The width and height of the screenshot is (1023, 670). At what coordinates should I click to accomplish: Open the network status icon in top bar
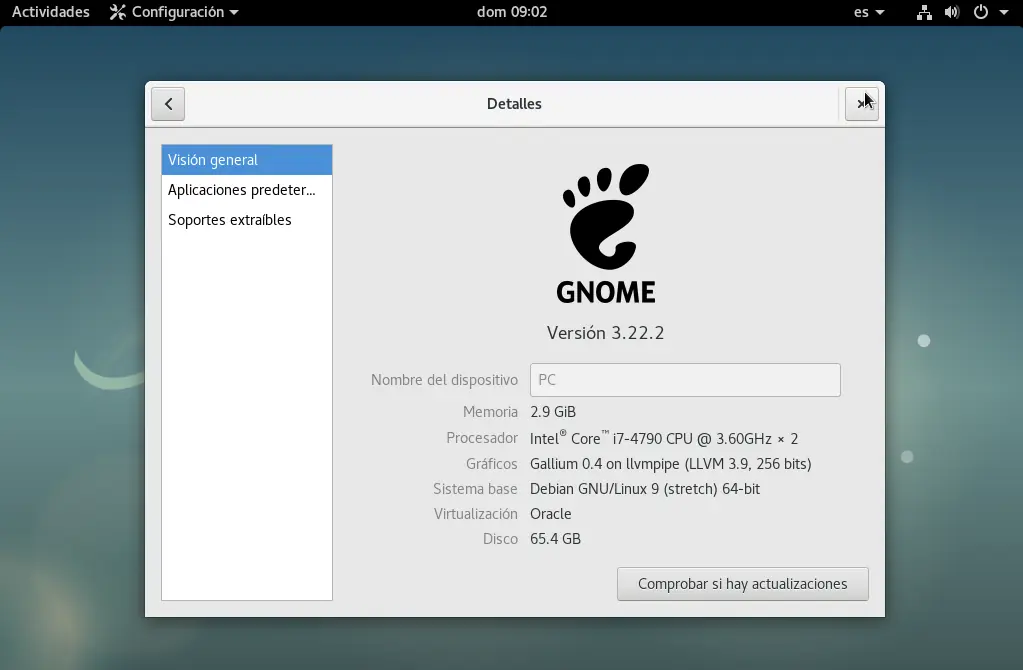[x=924, y=12]
